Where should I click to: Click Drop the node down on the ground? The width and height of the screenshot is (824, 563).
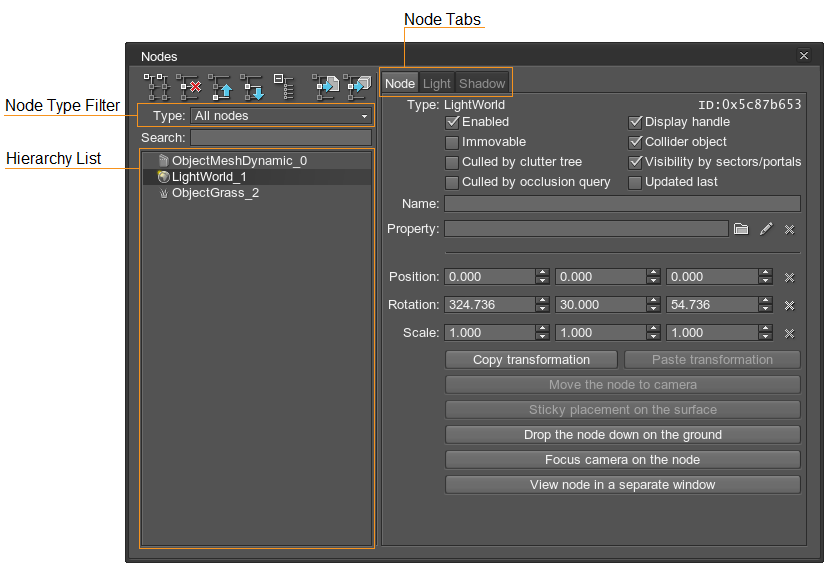point(622,435)
